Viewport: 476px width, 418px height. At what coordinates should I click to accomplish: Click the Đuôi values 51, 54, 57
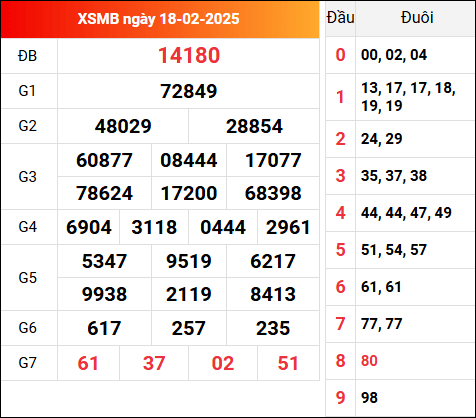(x=394, y=250)
